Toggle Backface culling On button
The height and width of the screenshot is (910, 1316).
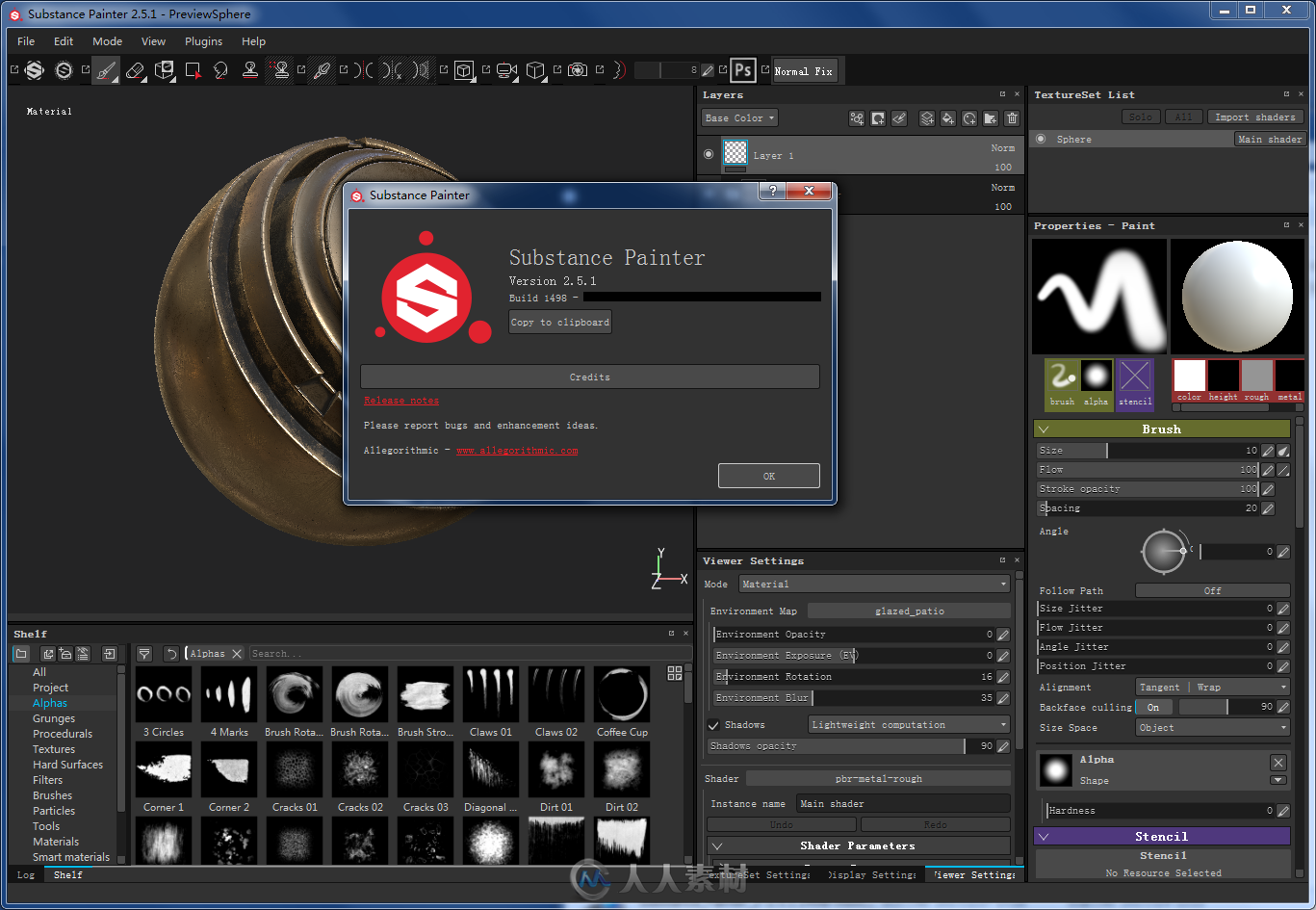pos(1153,707)
